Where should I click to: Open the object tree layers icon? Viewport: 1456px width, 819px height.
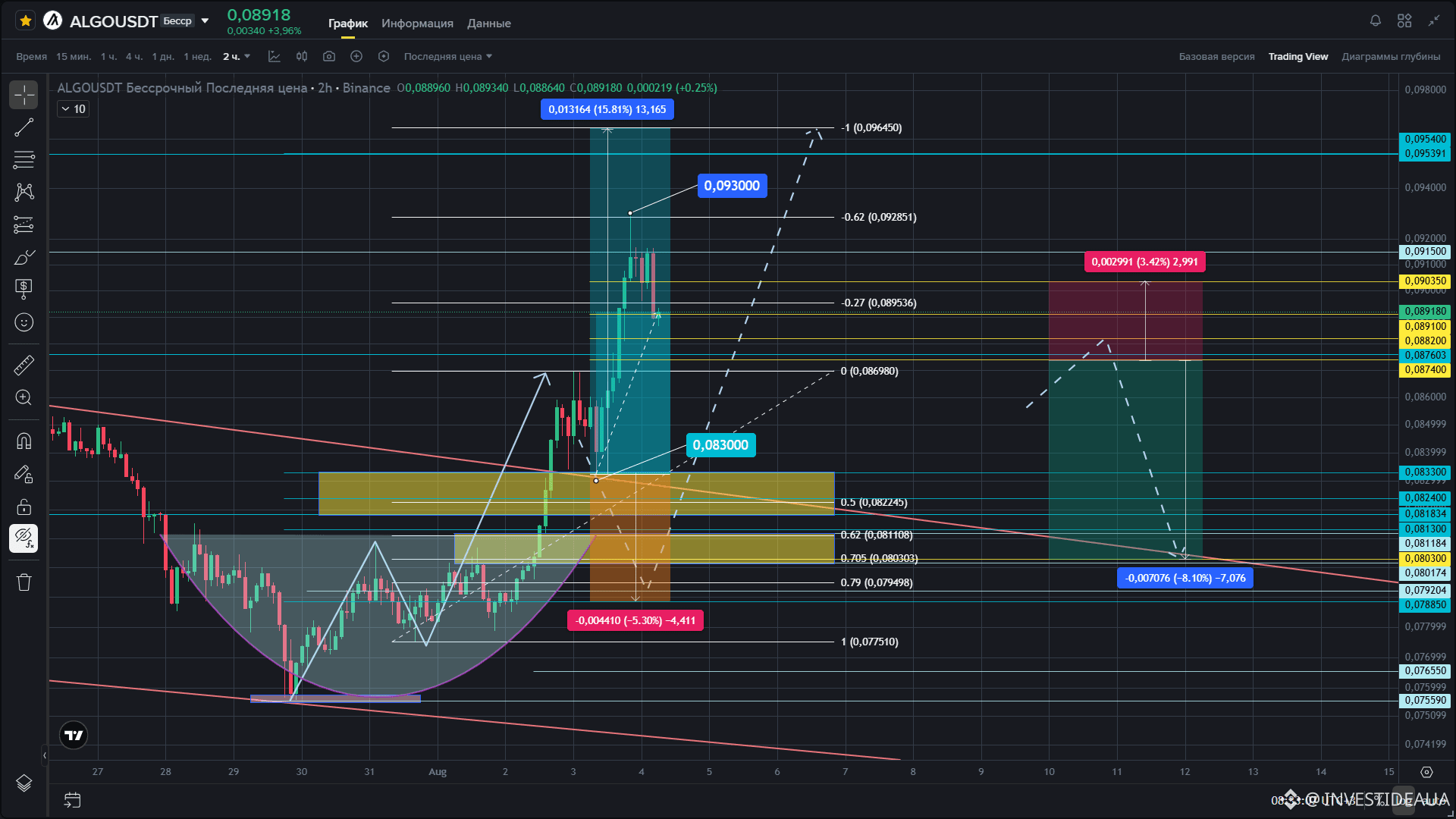tap(24, 783)
